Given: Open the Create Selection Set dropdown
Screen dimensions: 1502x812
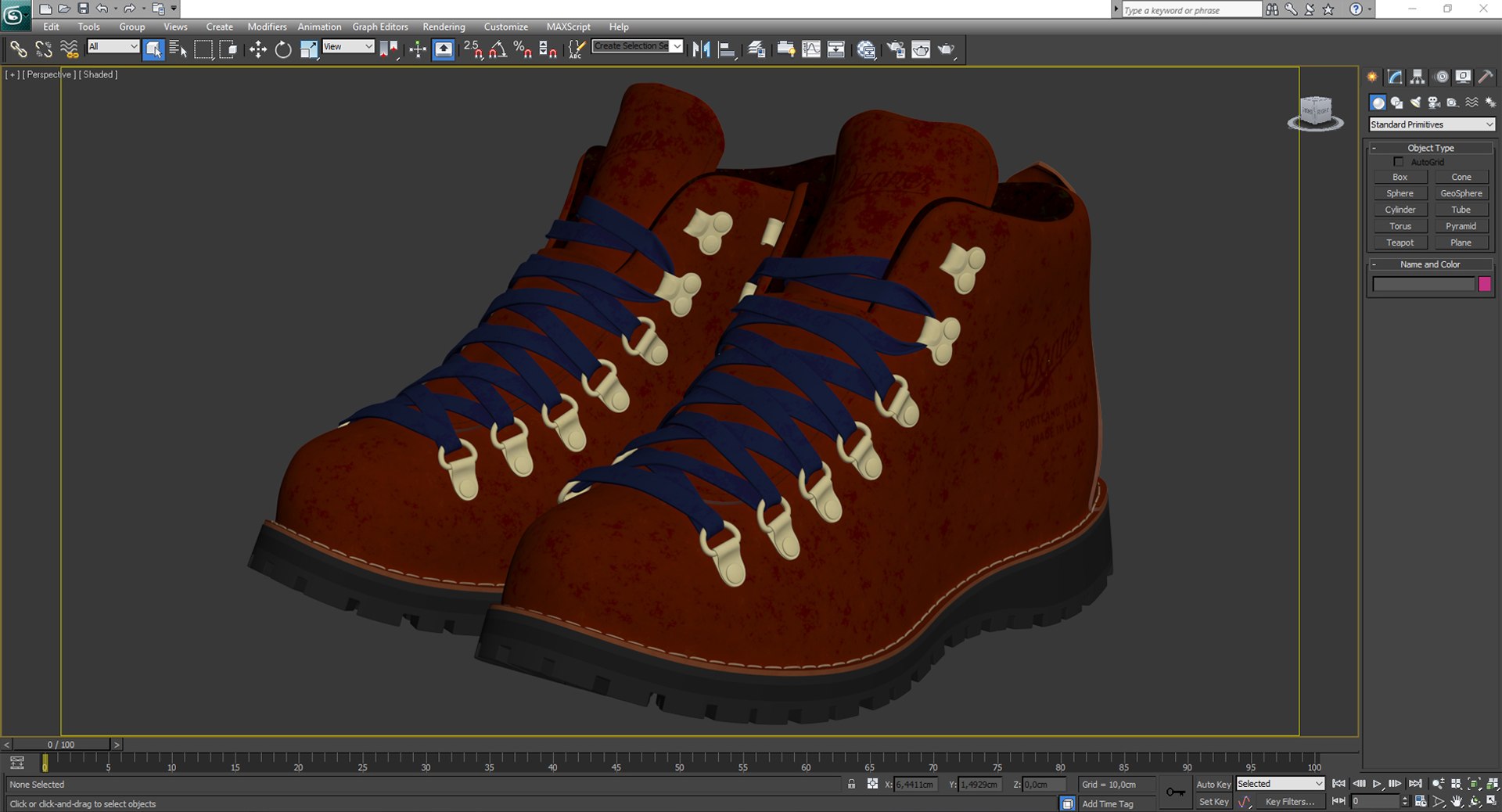Looking at the screenshot, I should click(x=638, y=46).
